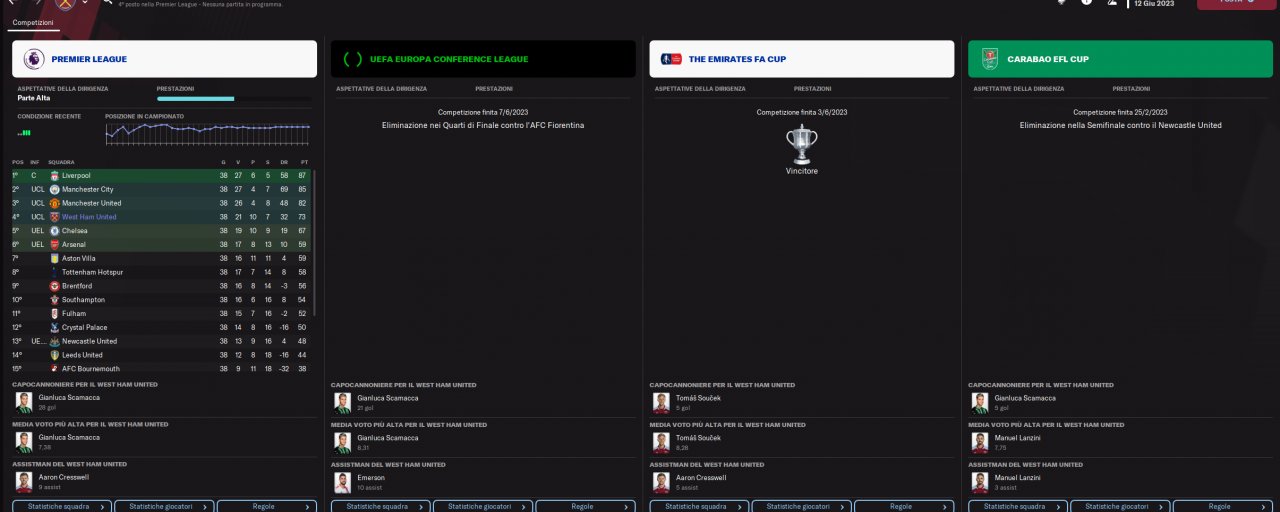Image resolution: width=1280 pixels, height=512 pixels.
Task: Click the Carabao EFL Cup logo icon
Action: [x=989, y=59]
